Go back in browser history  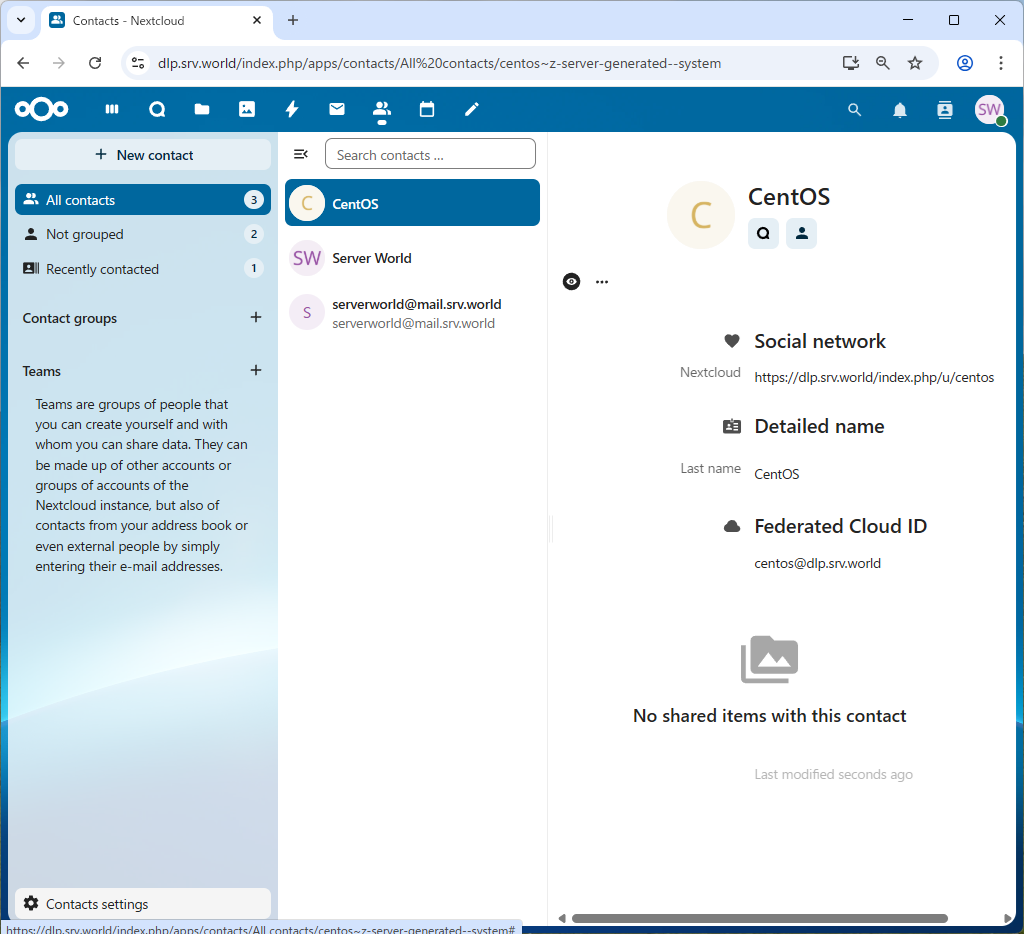(24, 63)
